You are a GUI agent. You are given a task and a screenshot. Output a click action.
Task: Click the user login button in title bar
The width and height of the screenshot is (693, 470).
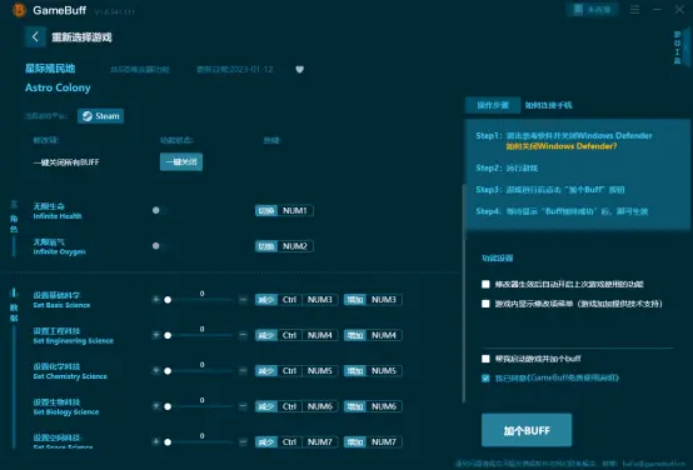click(592, 10)
